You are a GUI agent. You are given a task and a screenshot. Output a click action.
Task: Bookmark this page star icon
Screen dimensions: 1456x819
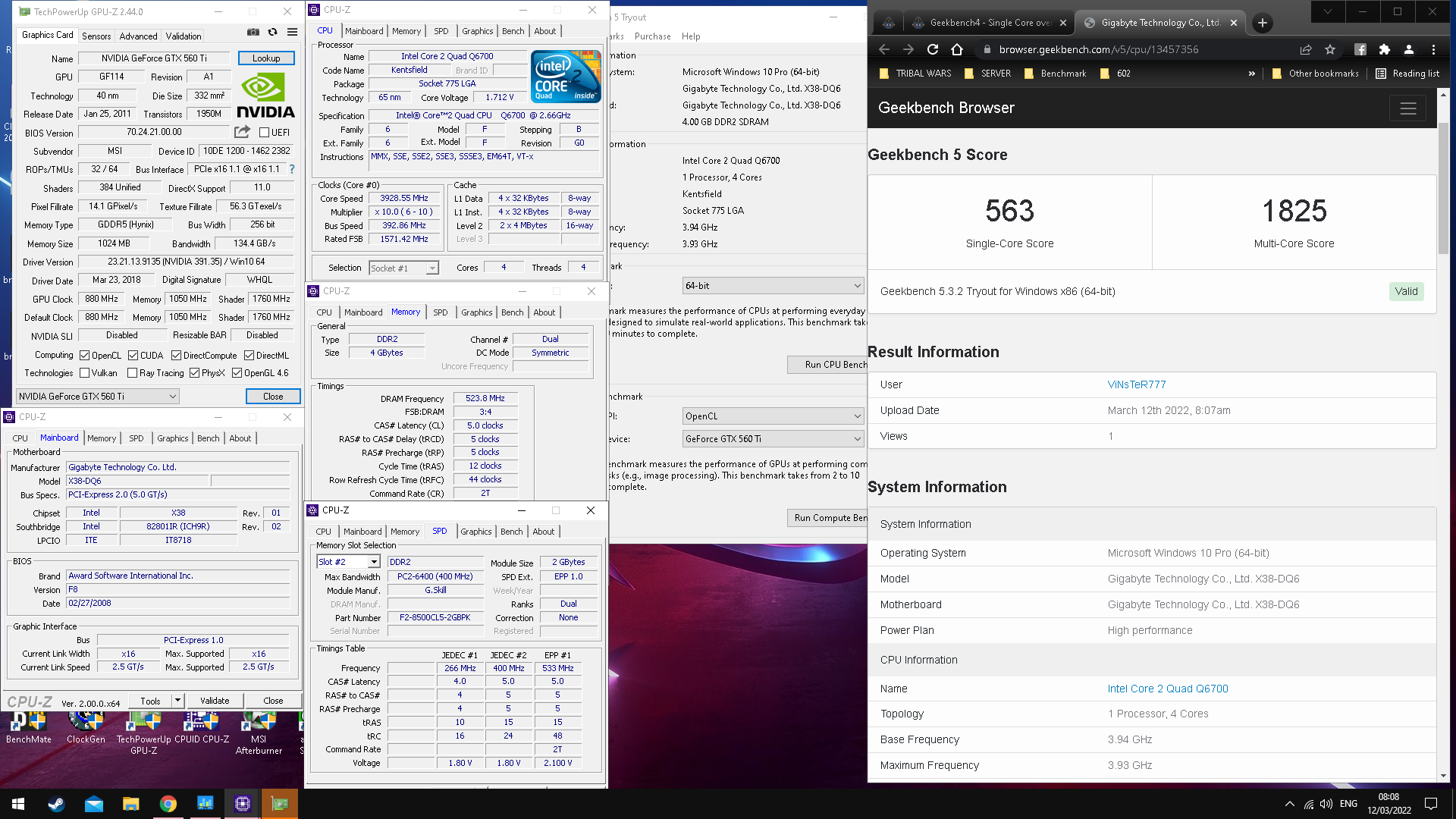1330,49
